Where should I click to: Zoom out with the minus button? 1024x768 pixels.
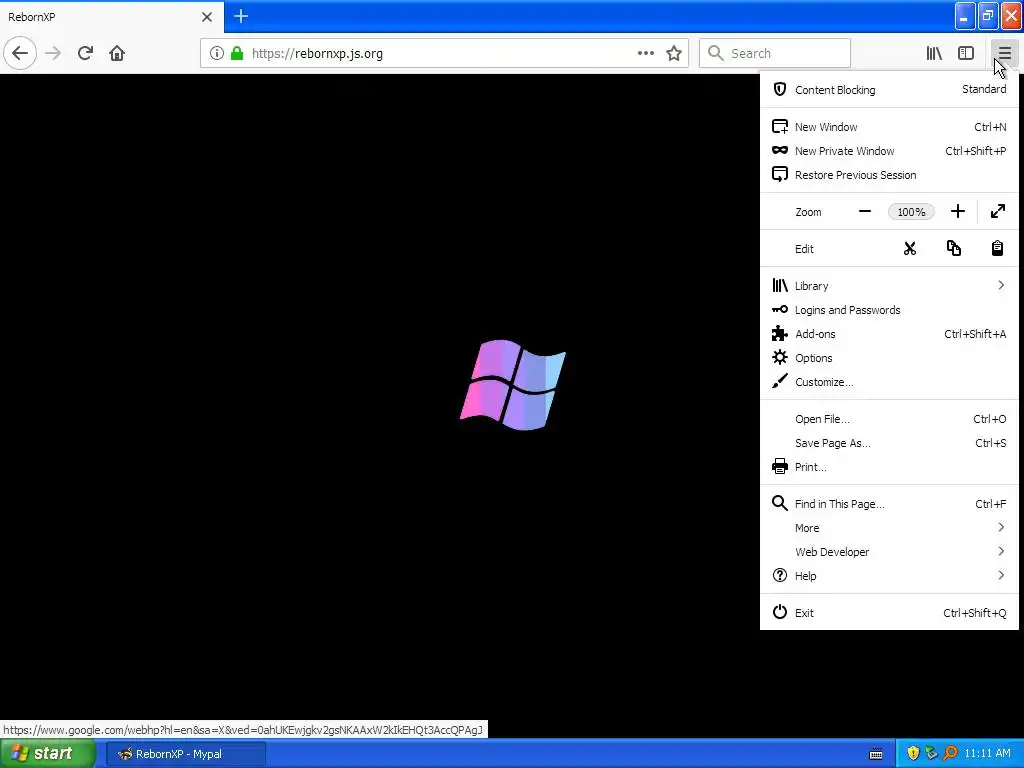pyautogui.click(x=865, y=212)
